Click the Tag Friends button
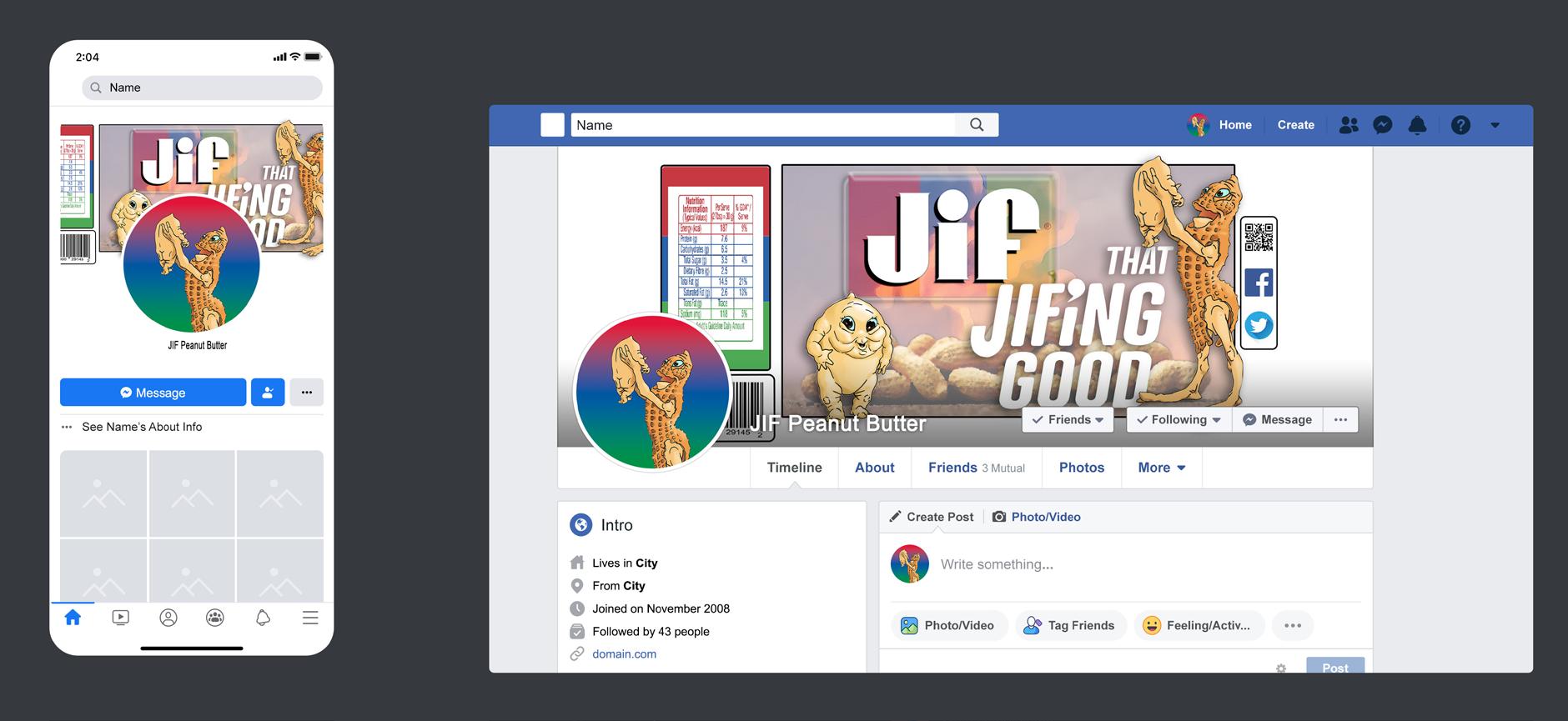The image size is (1568, 721). [1070, 625]
